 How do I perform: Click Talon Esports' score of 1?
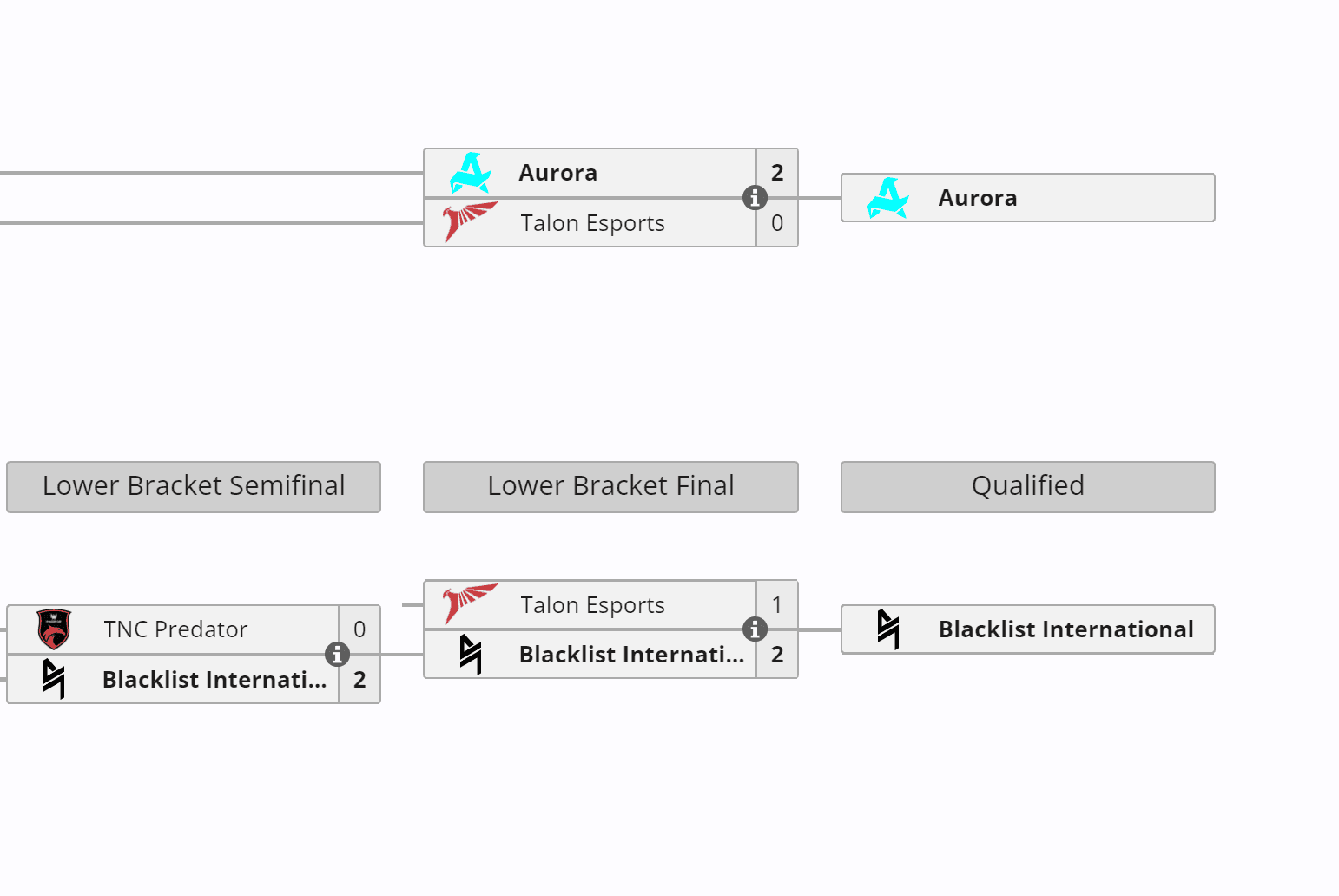coord(777,604)
